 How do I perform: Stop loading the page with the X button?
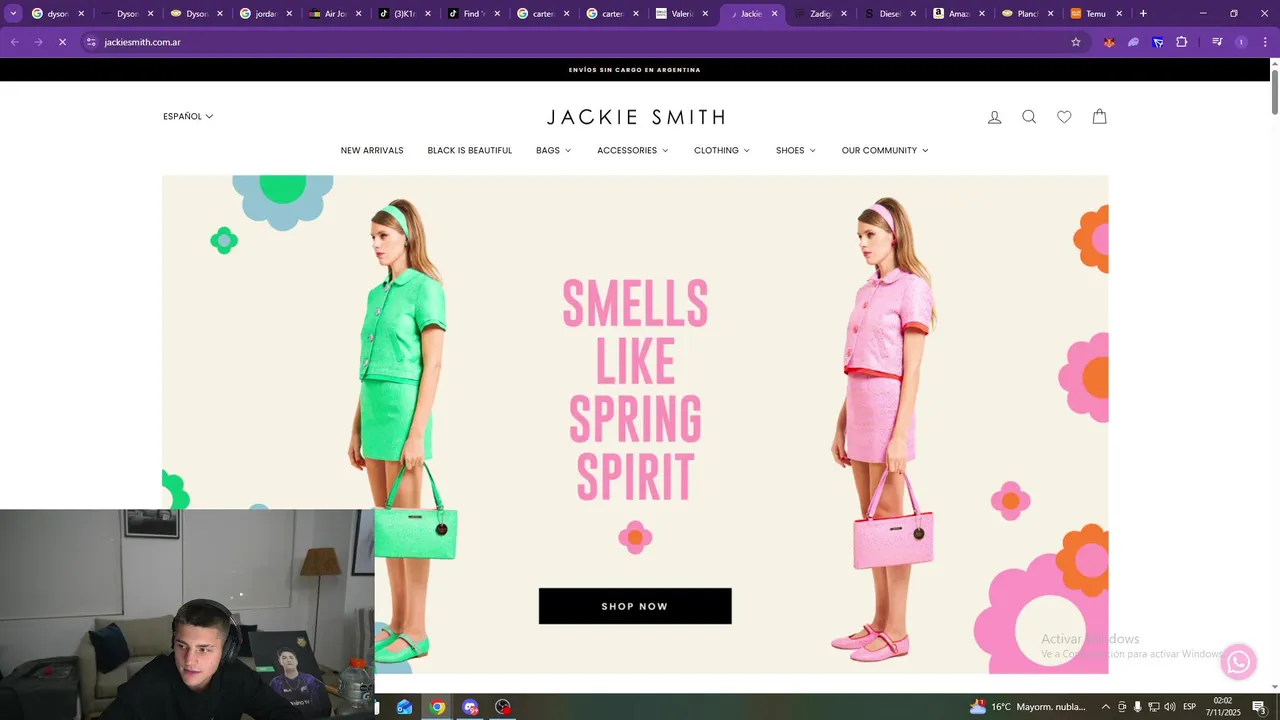coord(62,42)
